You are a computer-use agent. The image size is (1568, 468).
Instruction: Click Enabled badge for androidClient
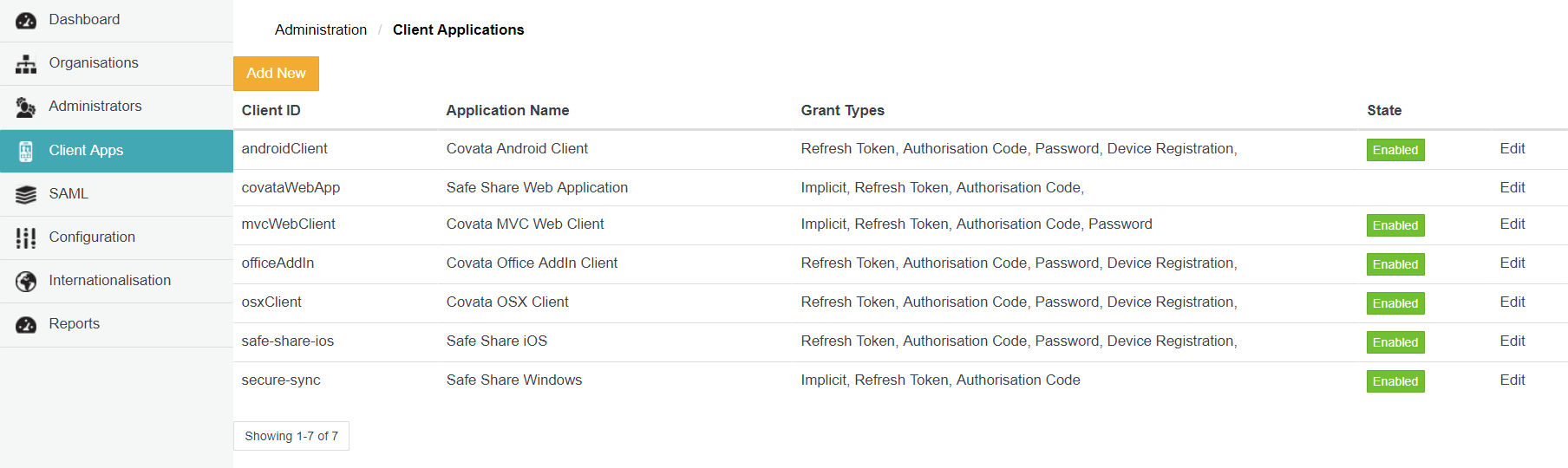click(x=1395, y=150)
